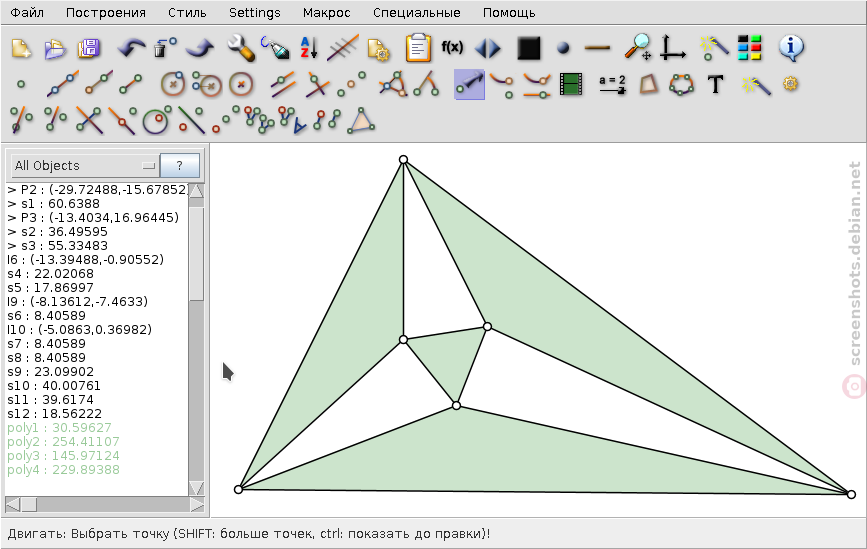The height and width of the screenshot is (549, 867).
Task: Click the object list scroll down arrow
Action: (x=196, y=488)
